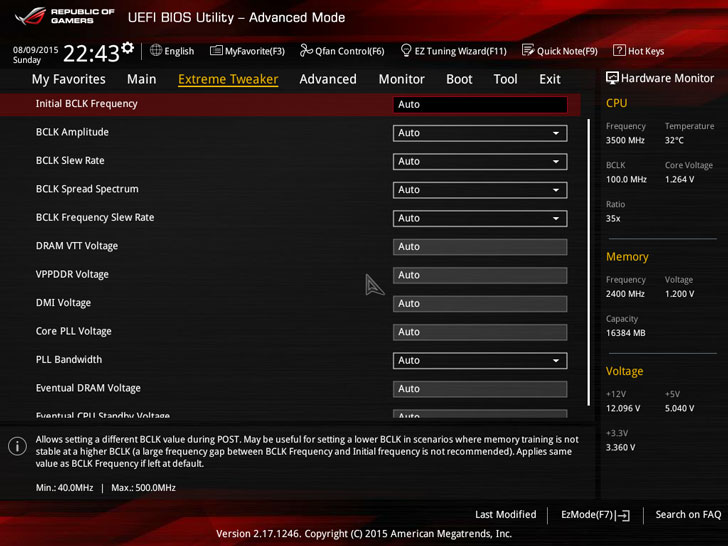Click the CPU temperature value 32°C
The height and width of the screenshot is (546, 728).
pyautogui.click(x=674, y=140)
